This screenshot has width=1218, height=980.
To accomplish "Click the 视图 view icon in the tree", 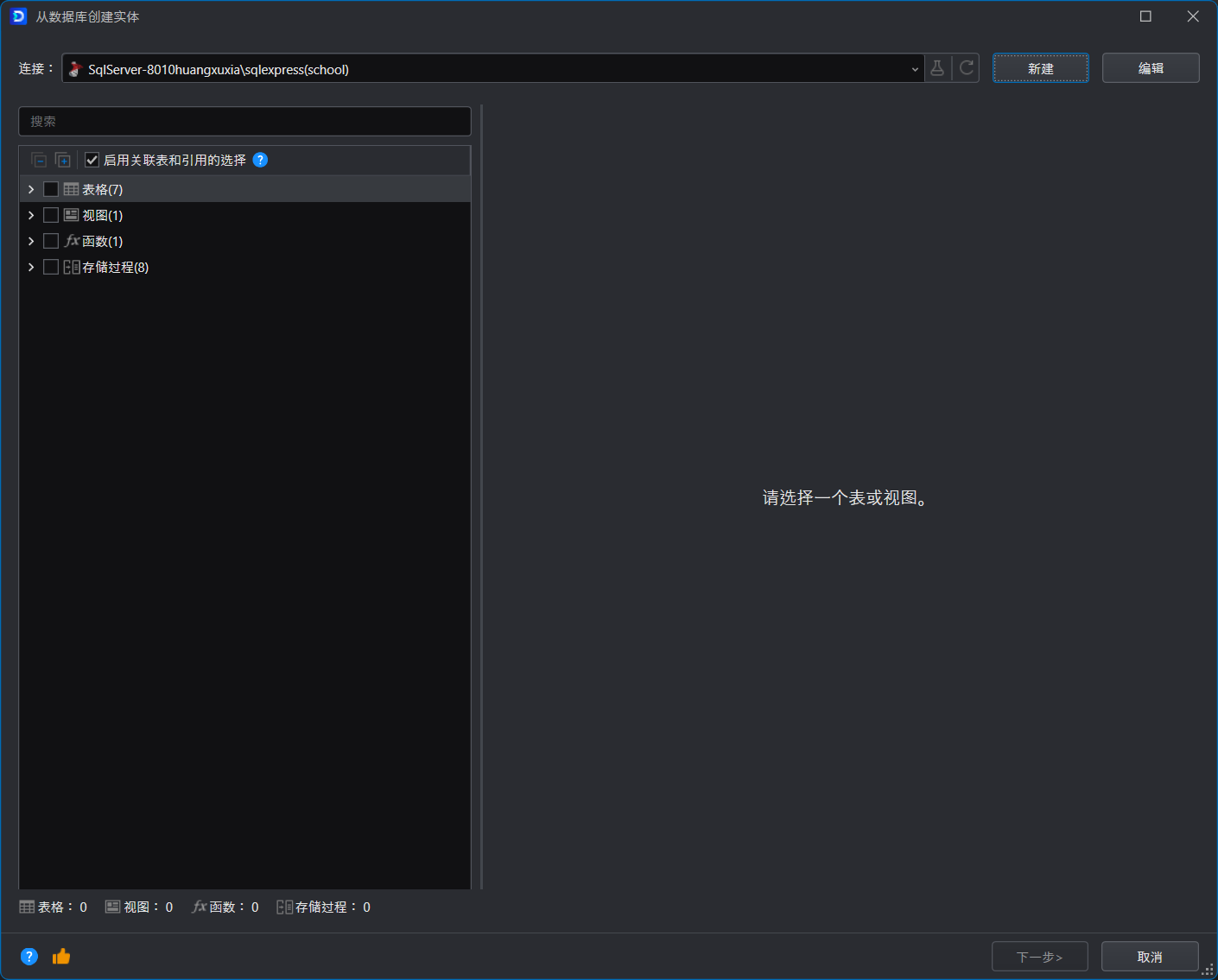I will tap(72, 215).
